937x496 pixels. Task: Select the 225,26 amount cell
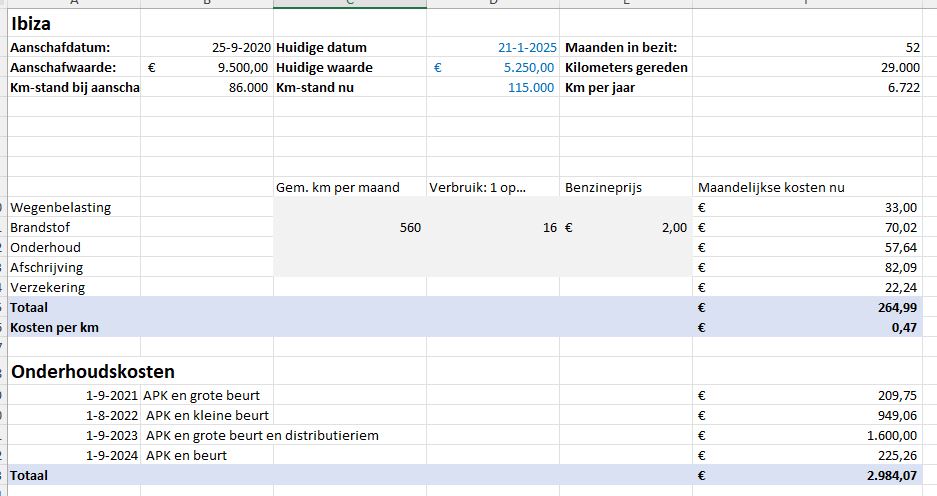coord(807,455)
